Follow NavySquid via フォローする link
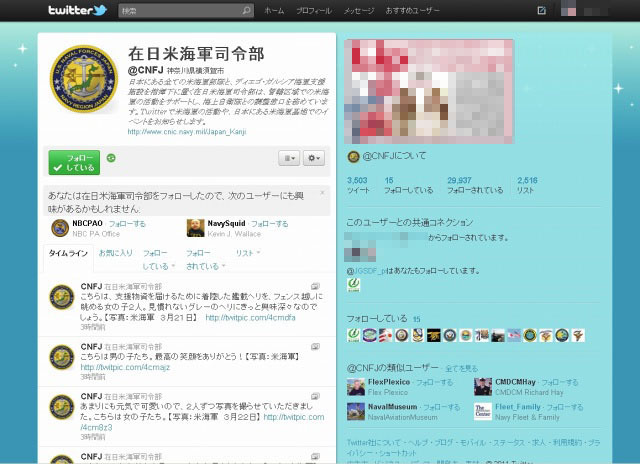 click(269, 224)
